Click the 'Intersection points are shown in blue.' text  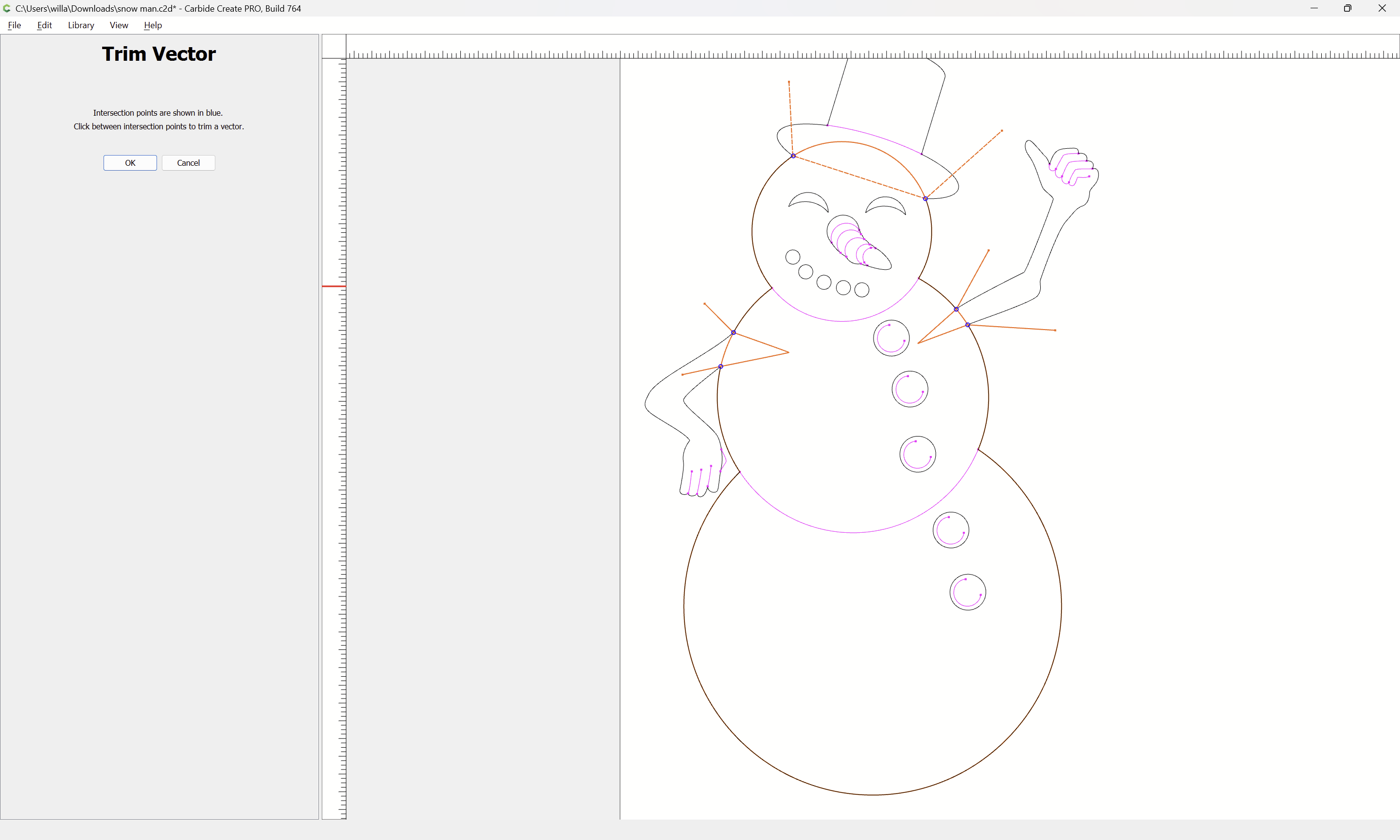(158, 113)
